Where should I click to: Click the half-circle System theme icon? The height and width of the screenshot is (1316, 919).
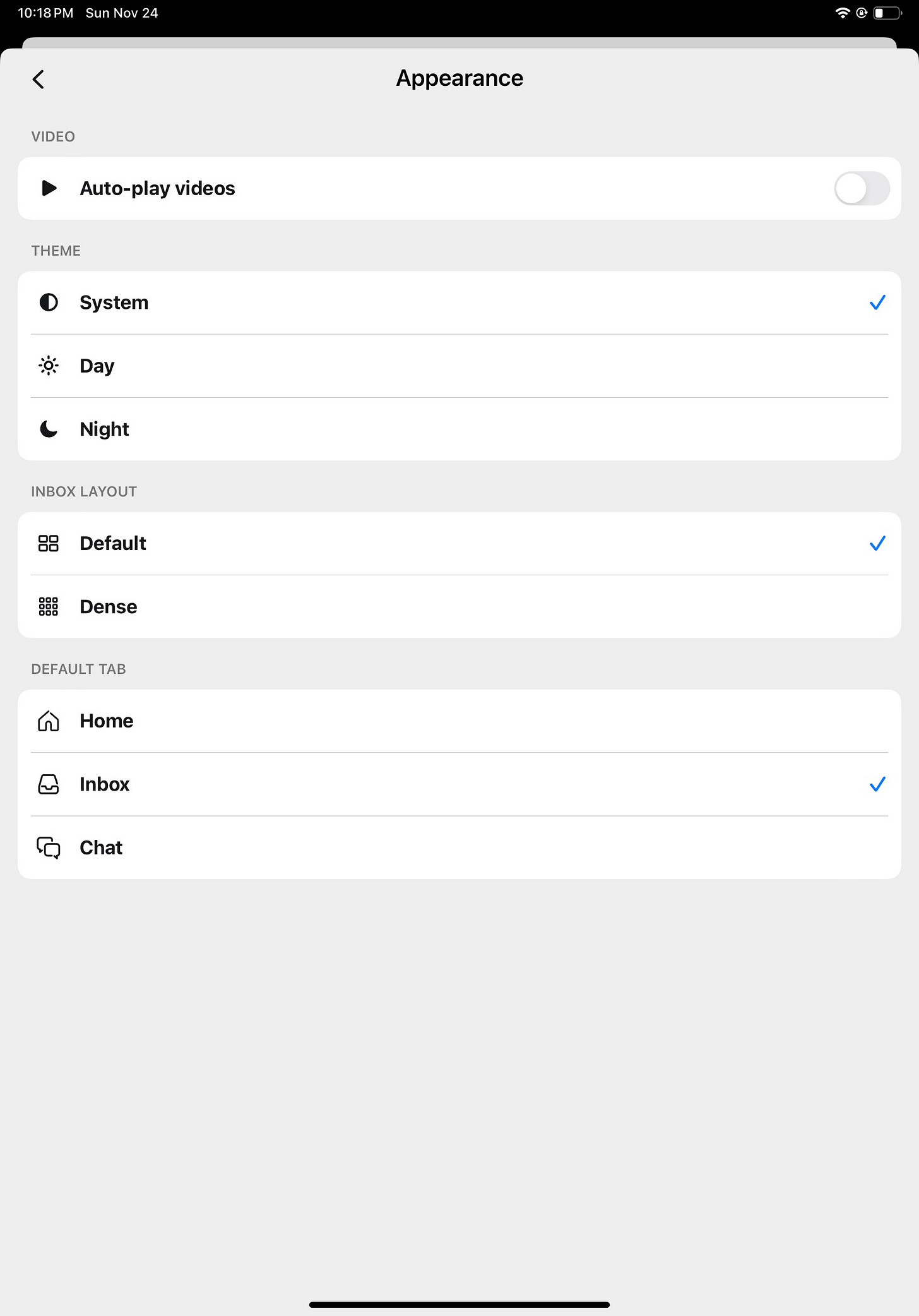[x=49, y=302]
